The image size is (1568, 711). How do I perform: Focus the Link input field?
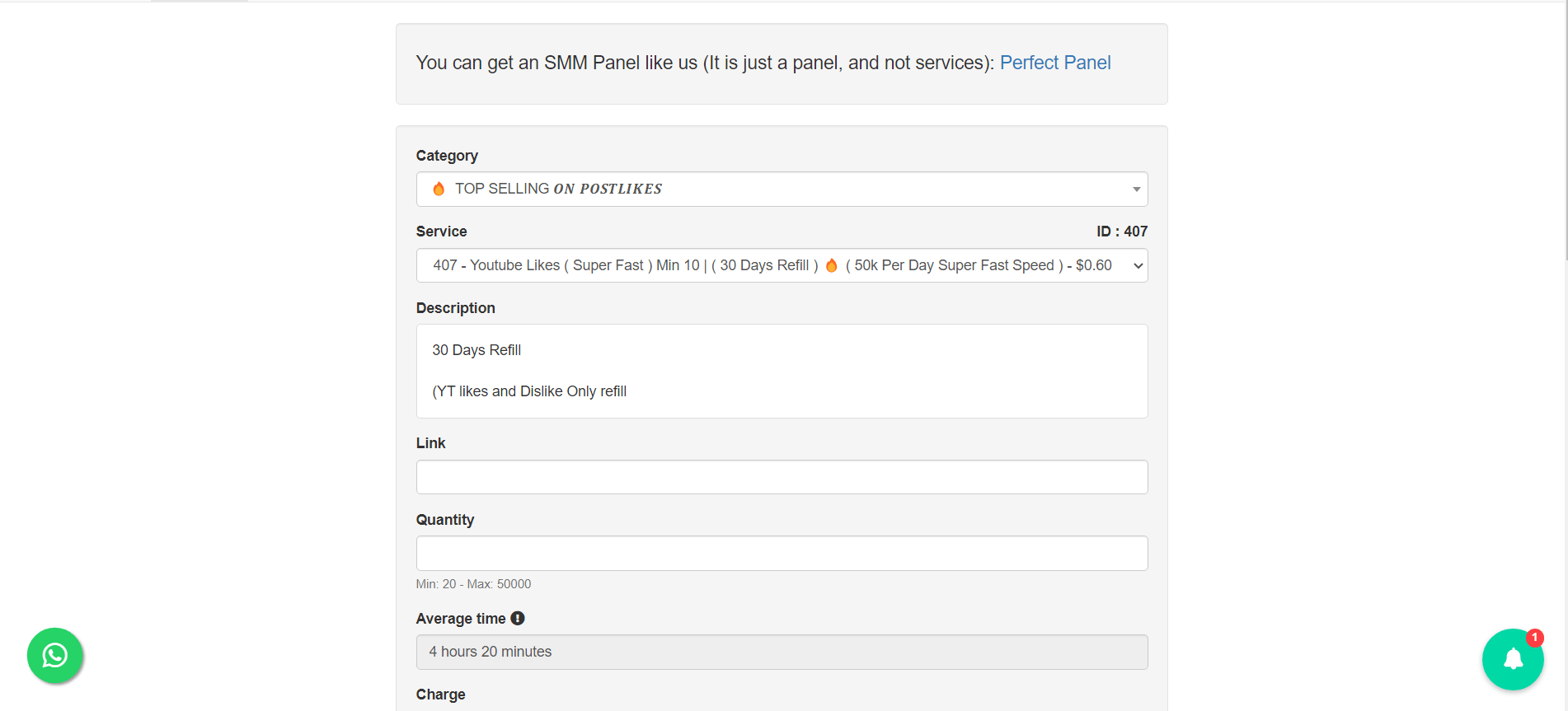click(x=781, y=477)
